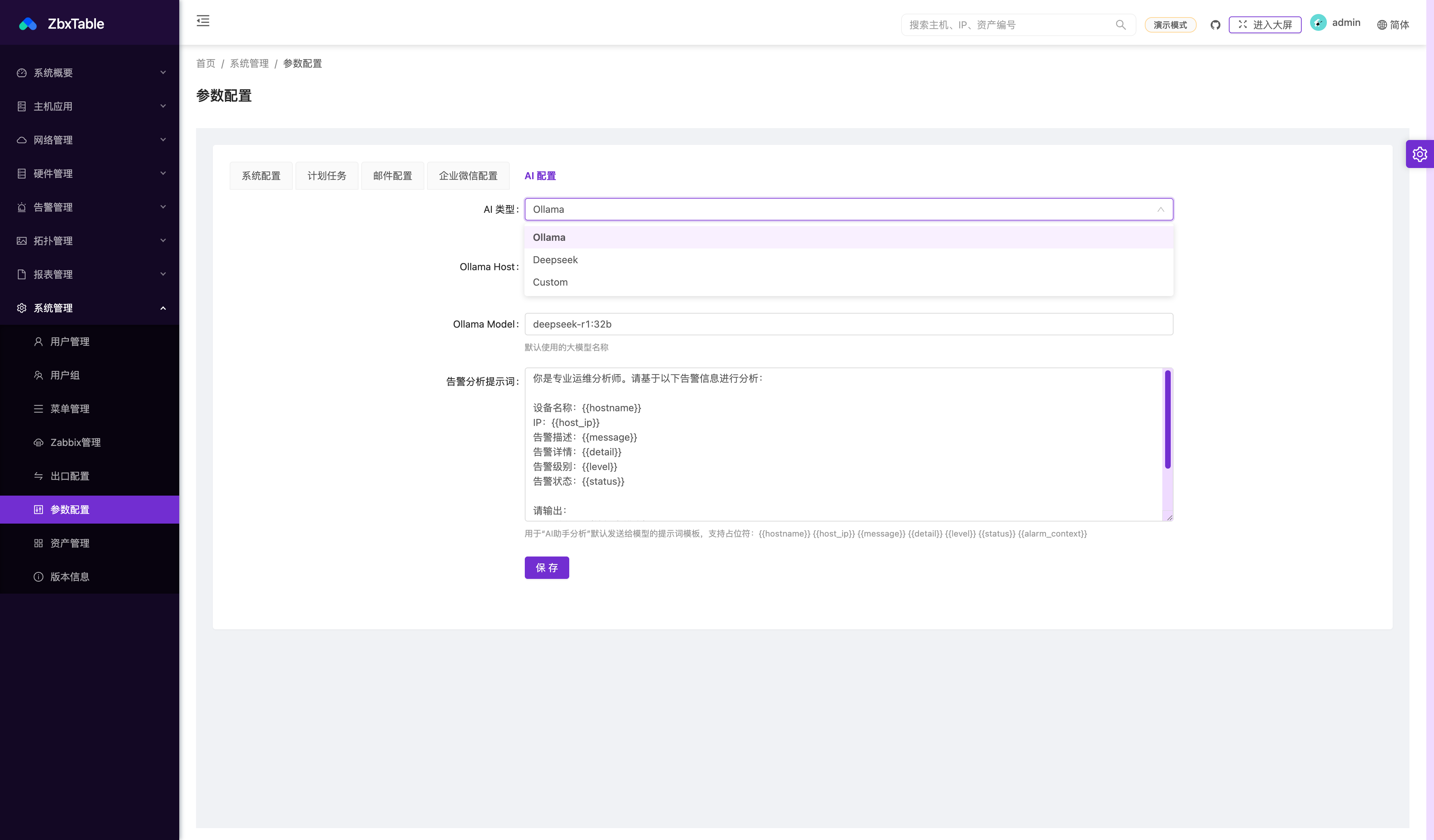Image resolution: width=1434 pixels, height=840 pixels.
Task: Expand the 告警管理 menu chevron
Action: (163, 206)
